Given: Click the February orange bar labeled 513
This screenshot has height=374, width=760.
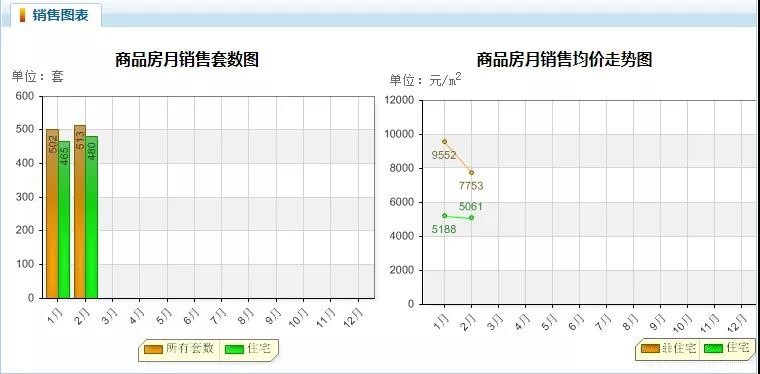Looking at the screenshot, I should click(80, 212).
